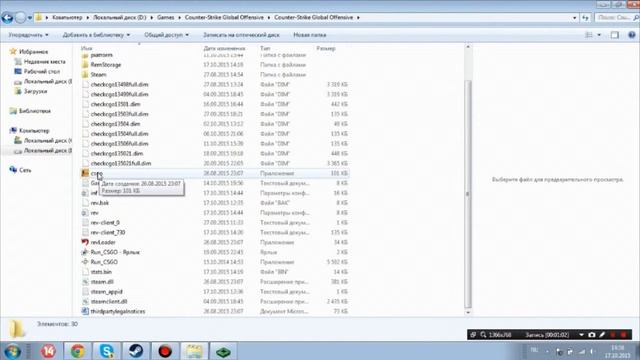640x360 pixels.
Task: Change view with the view icon
Action: click(x=589, y=35)
